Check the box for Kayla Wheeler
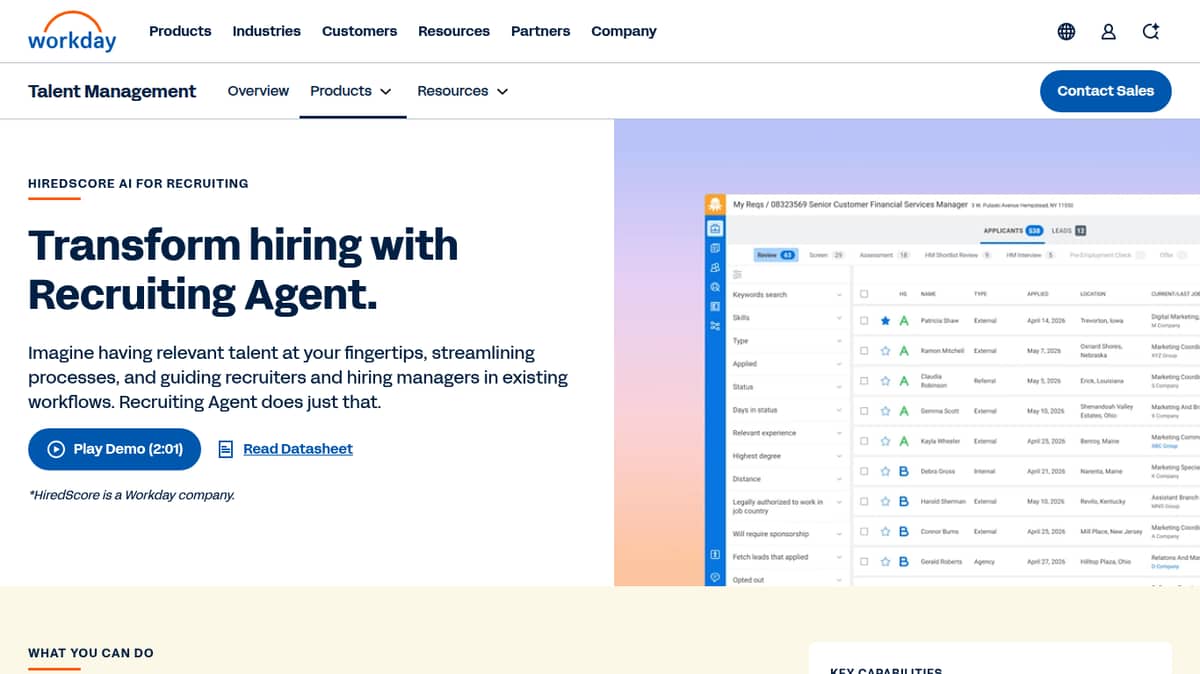 click(864, 441)
